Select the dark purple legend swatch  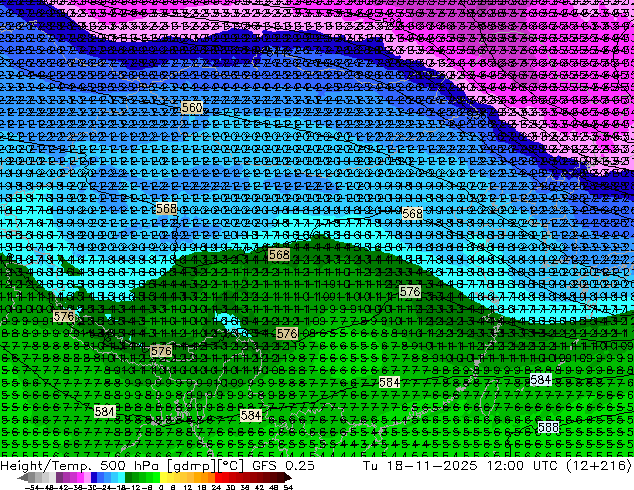click(59, 477)
